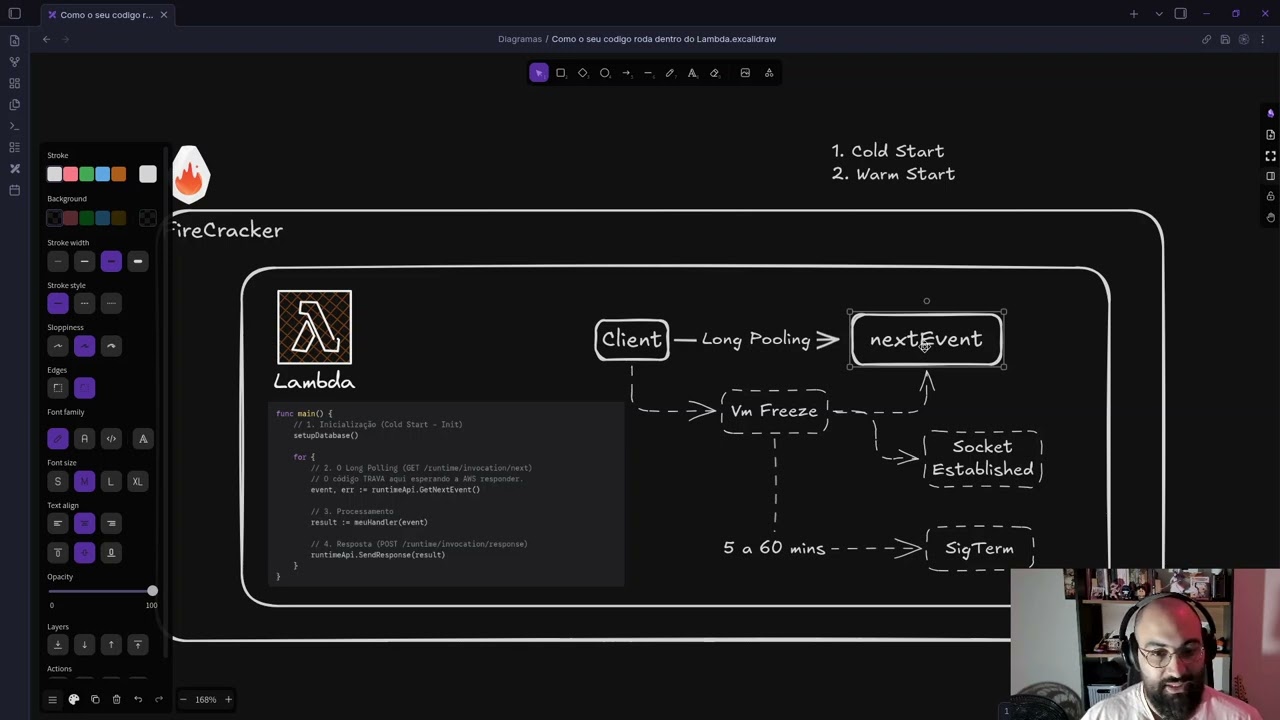Viewport: 1280px width, 720px height.
Task: Activate the hand pan tool on right
Action: [x=1270, y=217]
